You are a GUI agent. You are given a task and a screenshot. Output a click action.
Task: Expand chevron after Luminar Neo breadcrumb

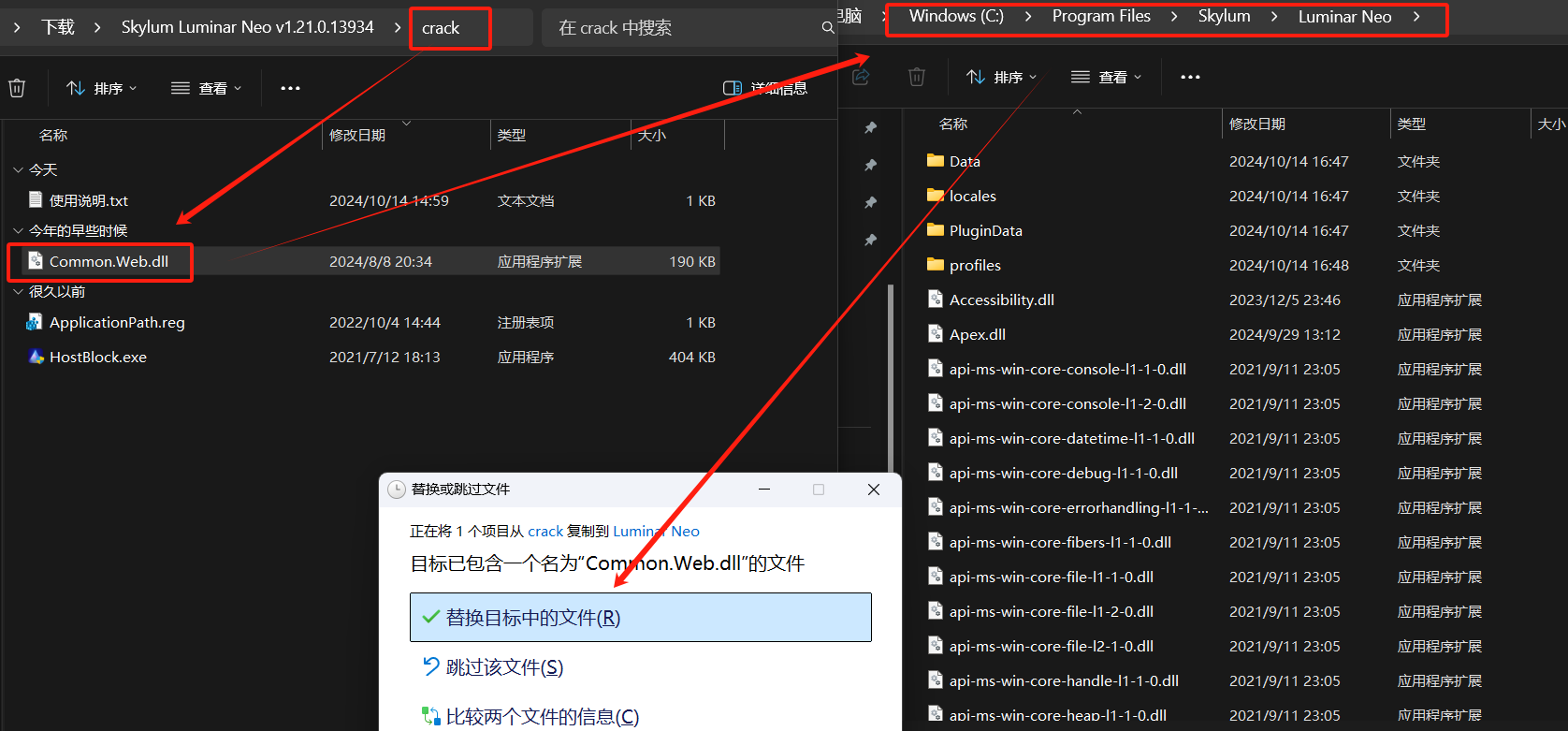click(1416, 17)
